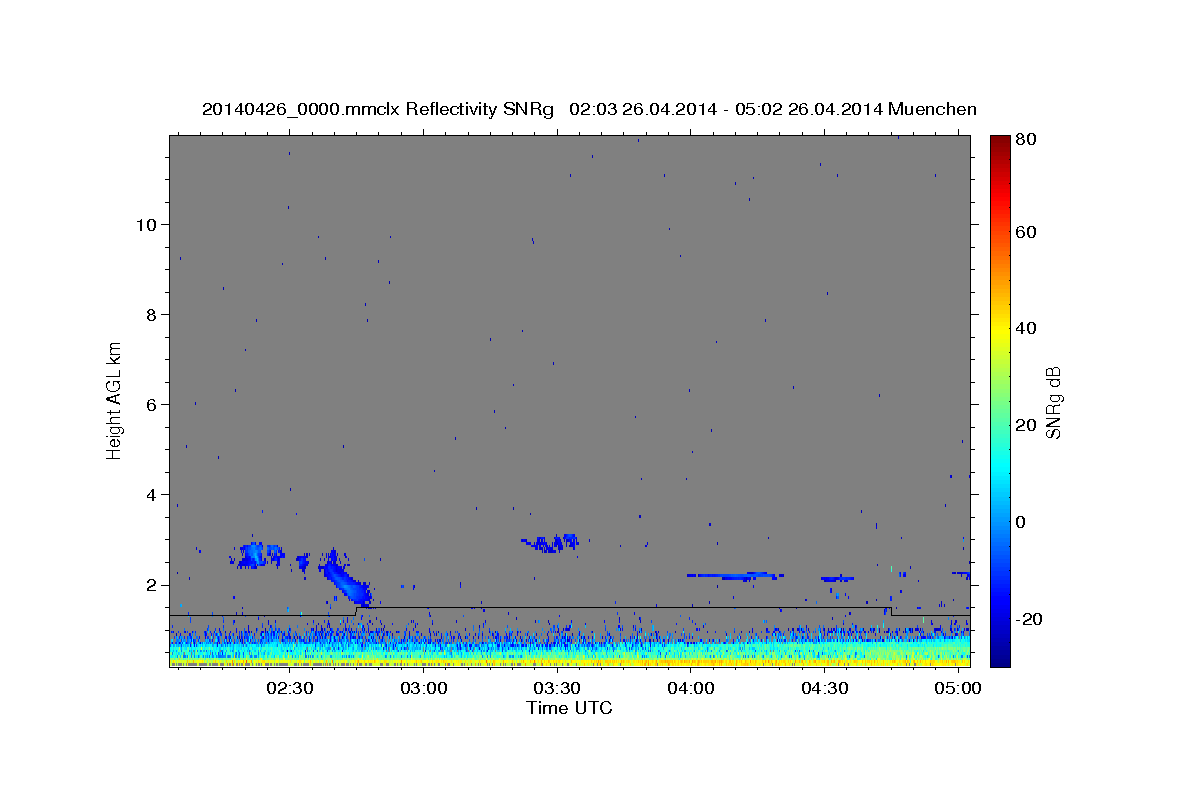
Task: Select the 02:30 time tick label
Action: point(290,689)
